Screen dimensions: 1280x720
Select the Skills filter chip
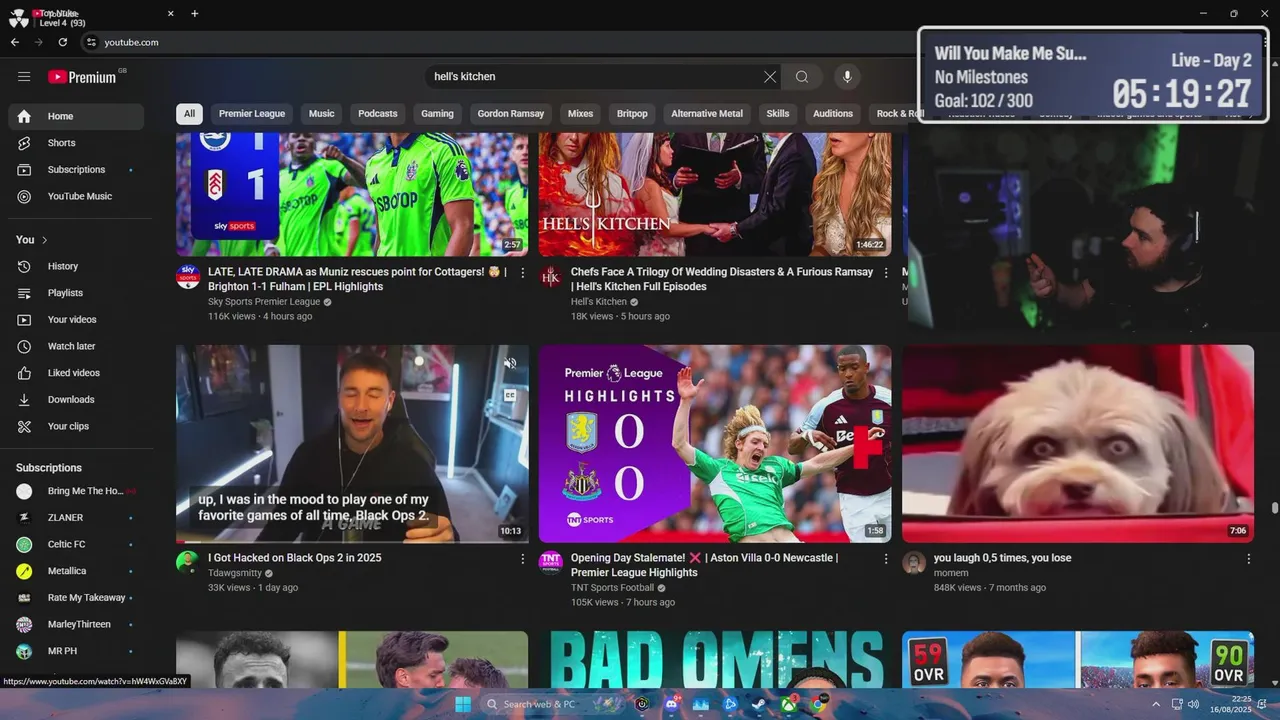(778, 114)
